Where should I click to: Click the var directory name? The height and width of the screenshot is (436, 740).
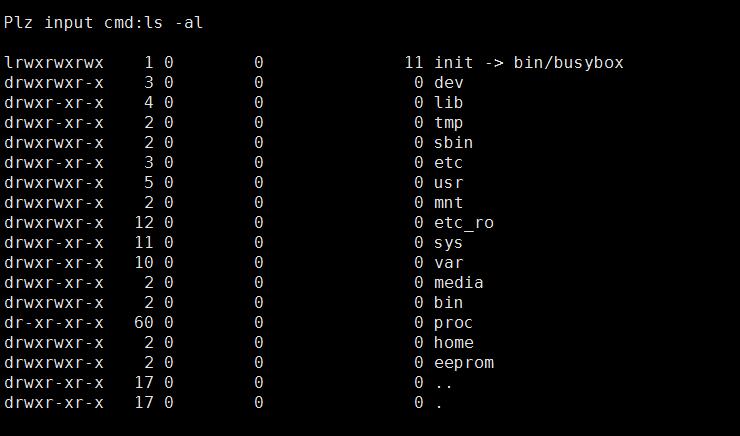pyautogui.click(x=448, y=262)
